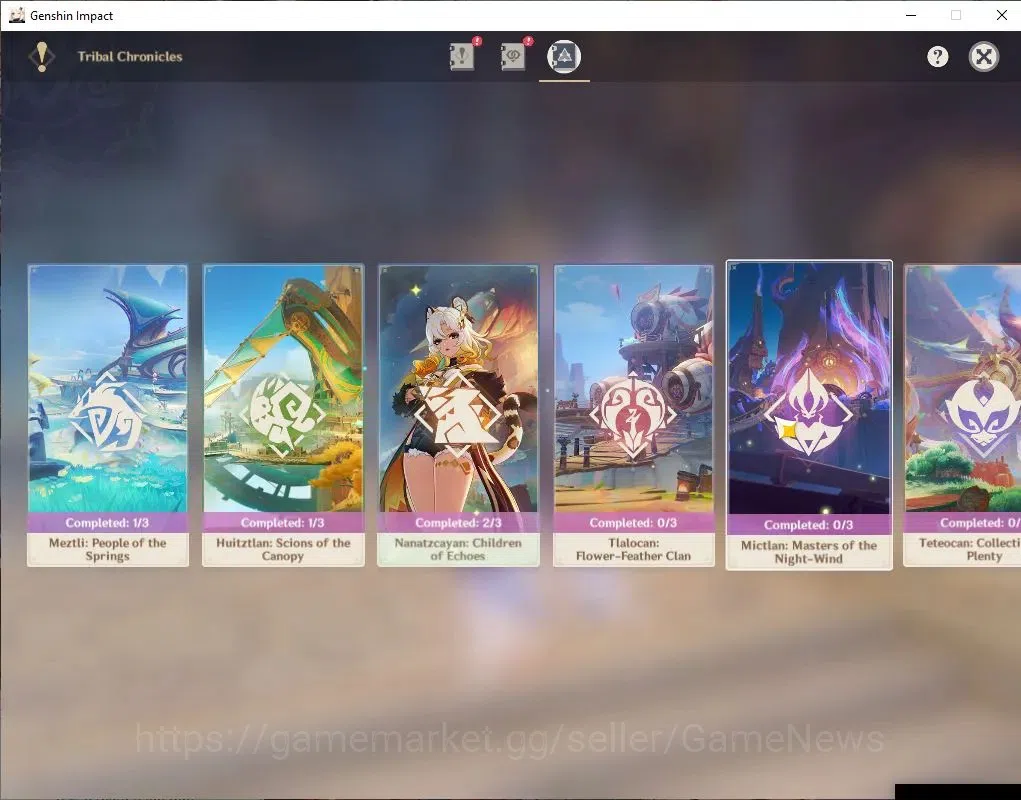Open the Meztli: People of the Springs card
The image size is (1021, 800).
click(107, 415)
